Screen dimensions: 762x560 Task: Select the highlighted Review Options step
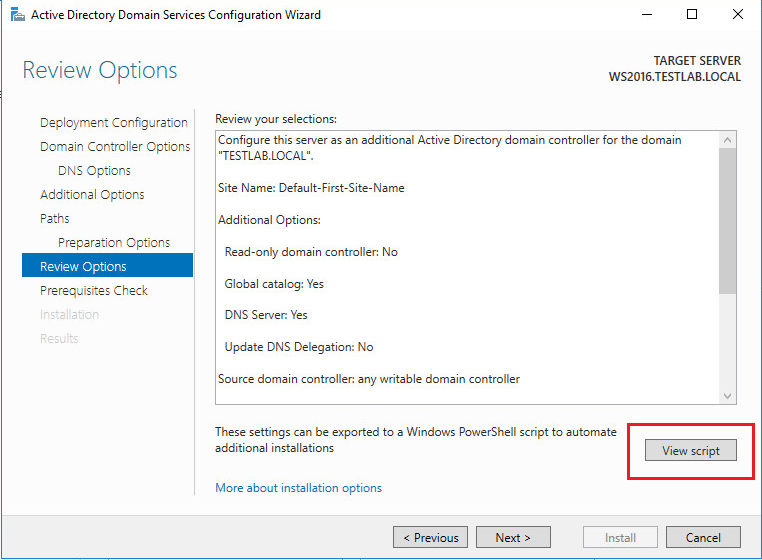[83, 267]
